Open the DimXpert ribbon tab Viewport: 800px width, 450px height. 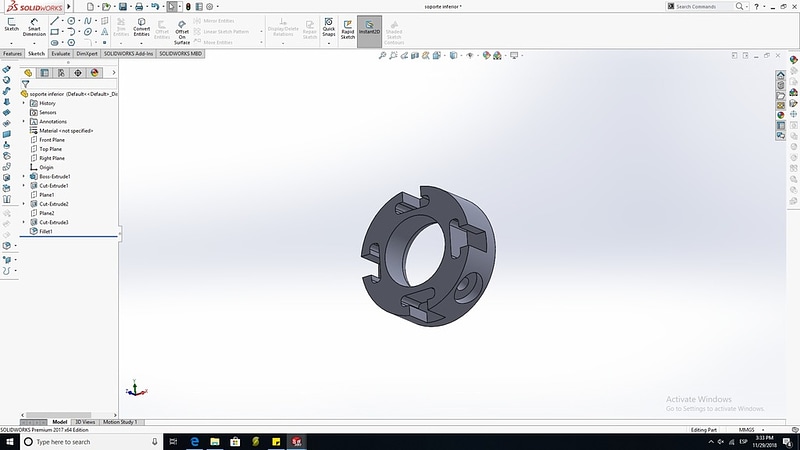click(x=87, y=54)
